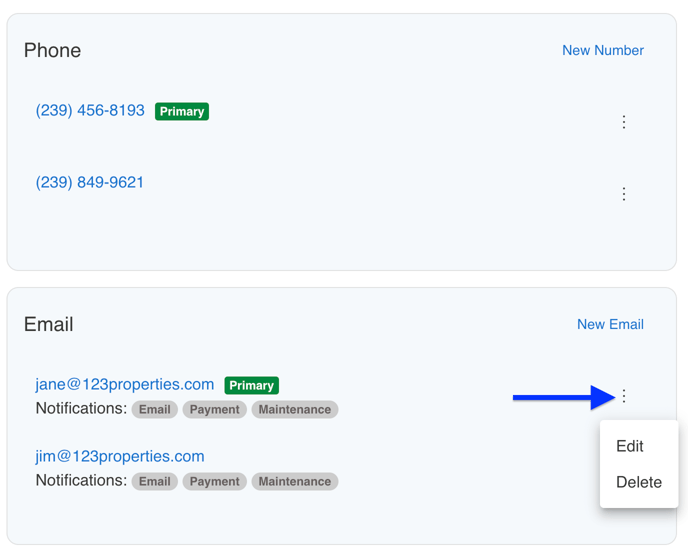
Task: Open the options menu for (239) 456-8193
Action: point(624,122)
